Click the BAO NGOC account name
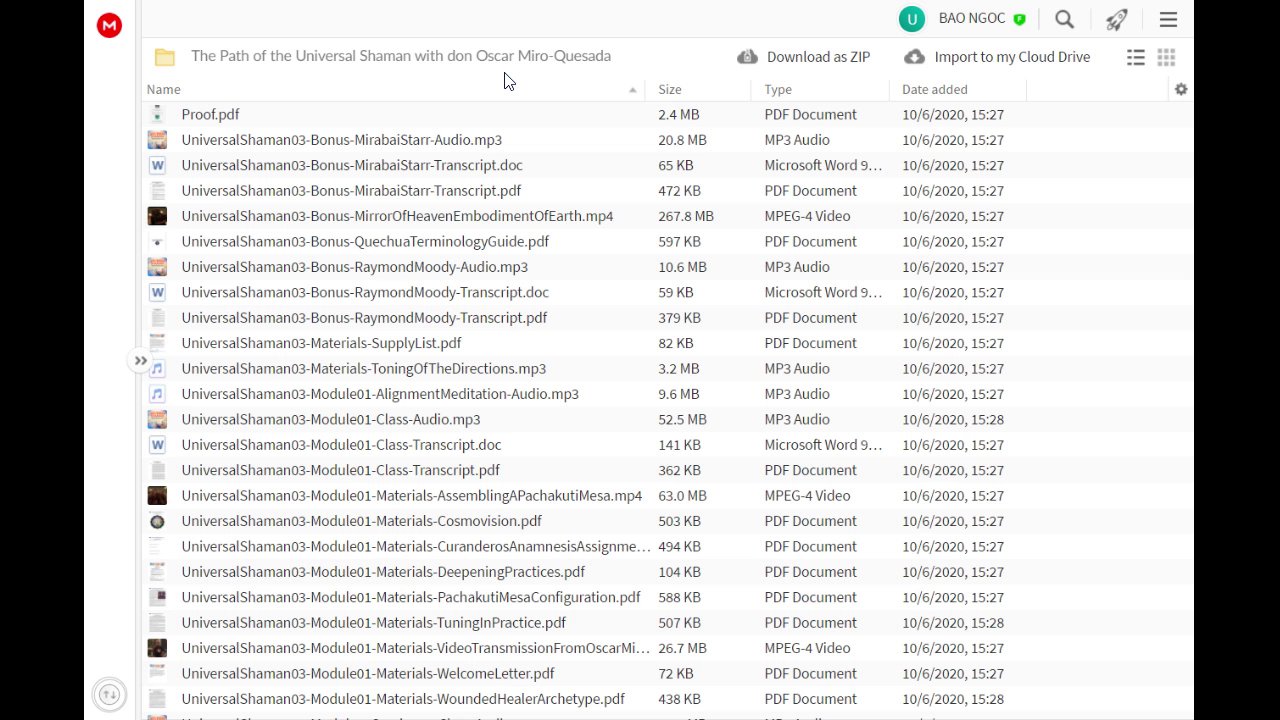 coord(972,18)
